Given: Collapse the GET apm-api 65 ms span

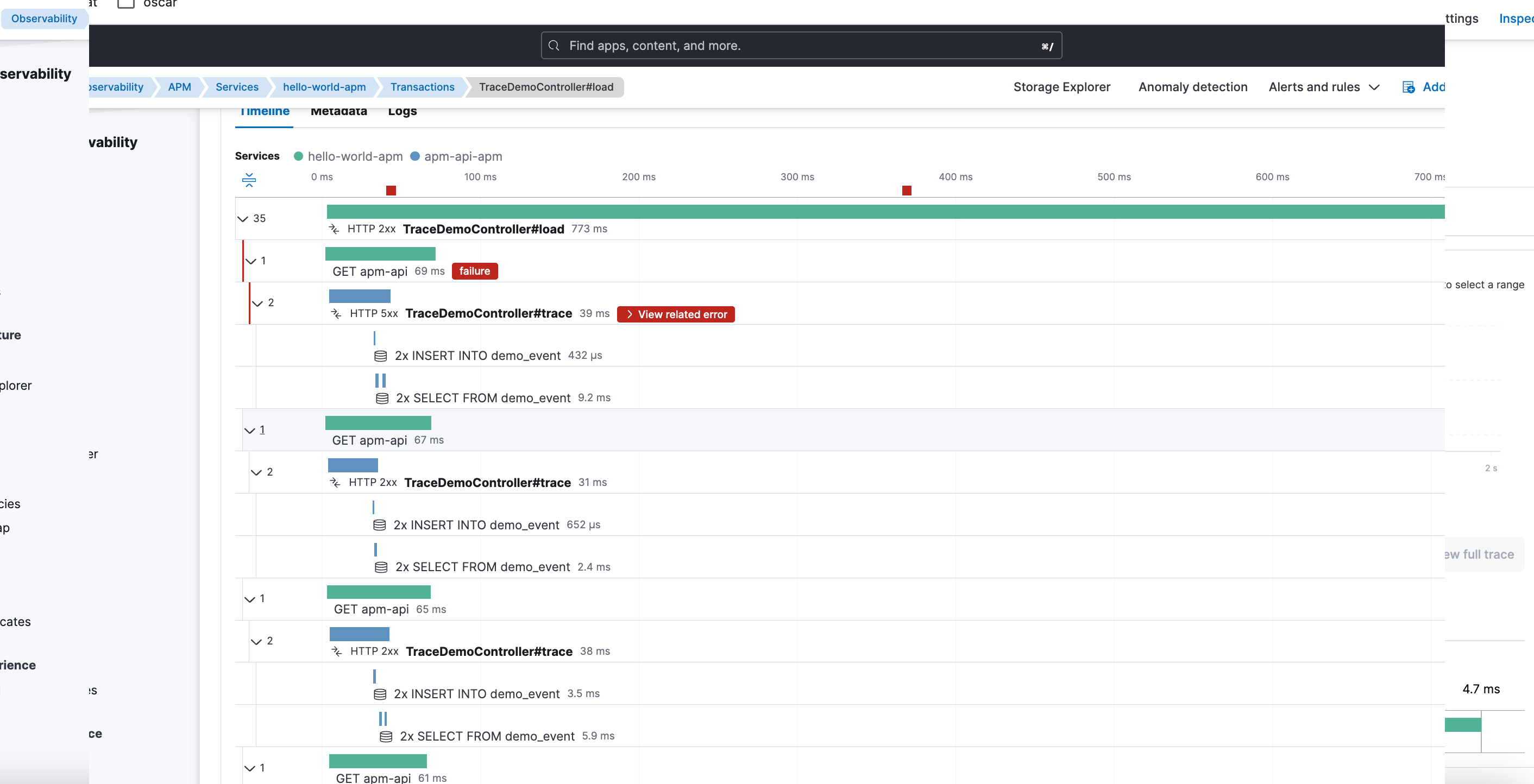Looking at the screenshot, I should click(249, 599).
